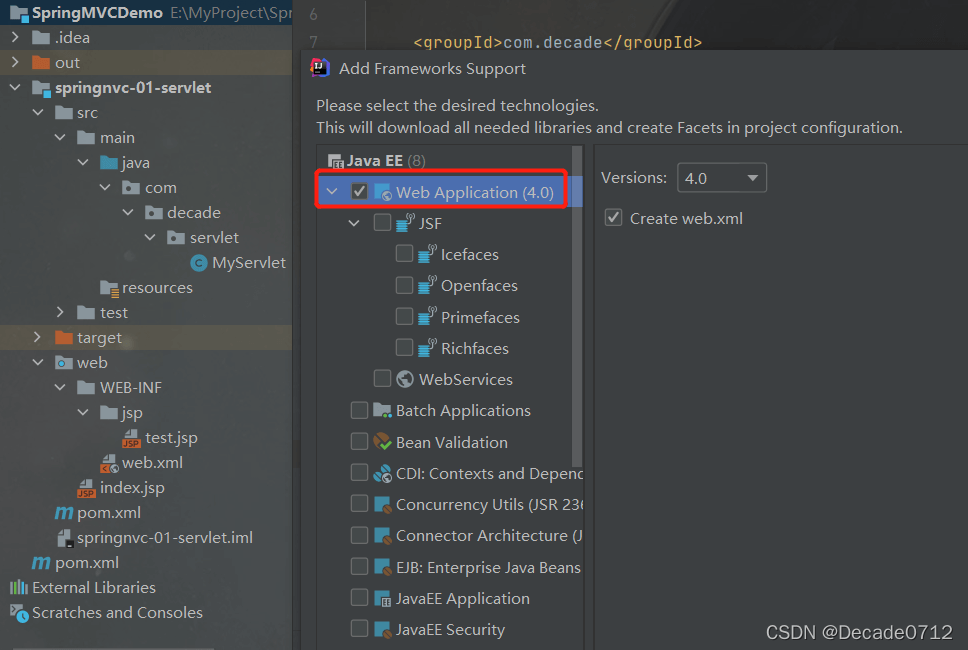Select the Bean Validation checkbox
Viewport: 968px width, 650px height.
(x=359, y=441)
